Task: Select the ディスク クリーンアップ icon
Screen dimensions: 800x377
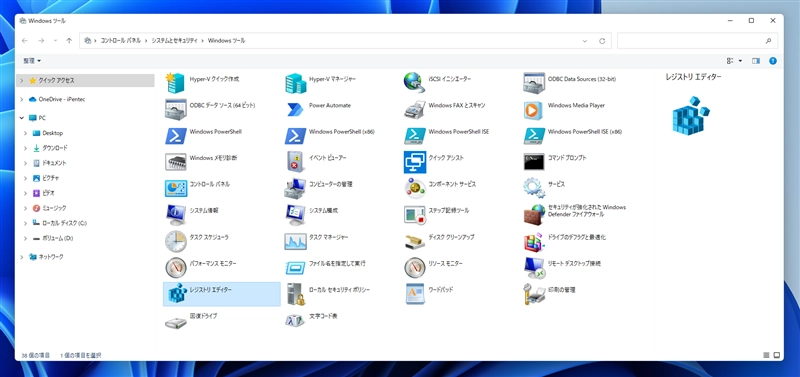Action: click(414, 241)
